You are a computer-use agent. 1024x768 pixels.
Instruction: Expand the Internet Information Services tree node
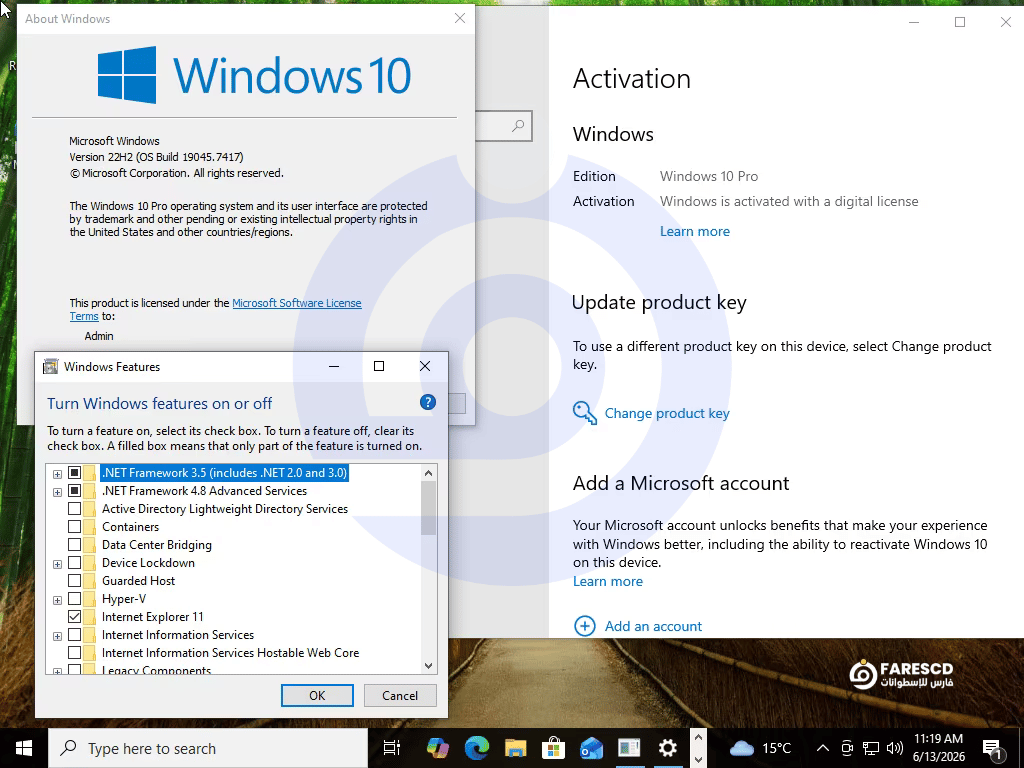tap(57, 635)
